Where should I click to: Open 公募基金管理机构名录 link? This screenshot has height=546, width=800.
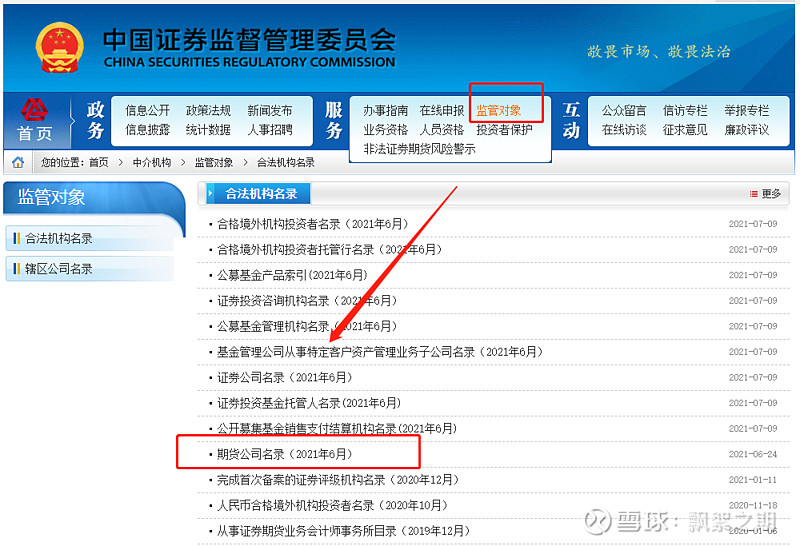click(307, 326)
